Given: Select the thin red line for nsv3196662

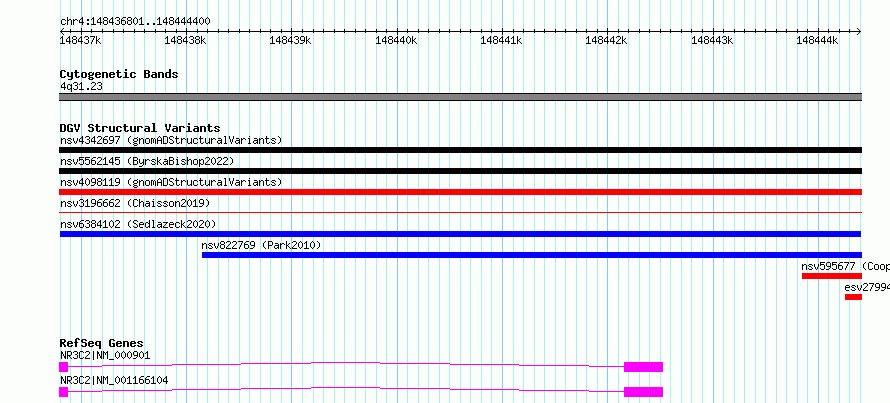Looking at the screenshot, I should pyautogui.click(x=460, y=213).
